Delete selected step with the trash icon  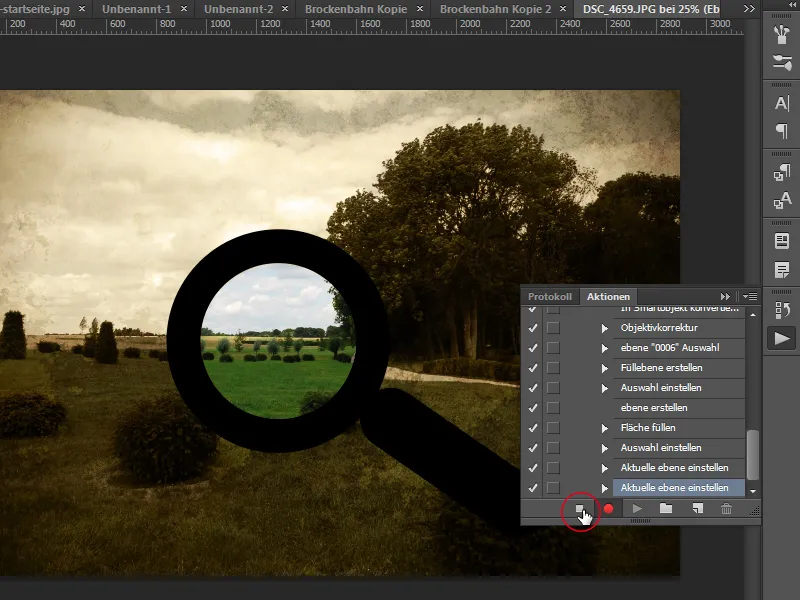(727, 509)
